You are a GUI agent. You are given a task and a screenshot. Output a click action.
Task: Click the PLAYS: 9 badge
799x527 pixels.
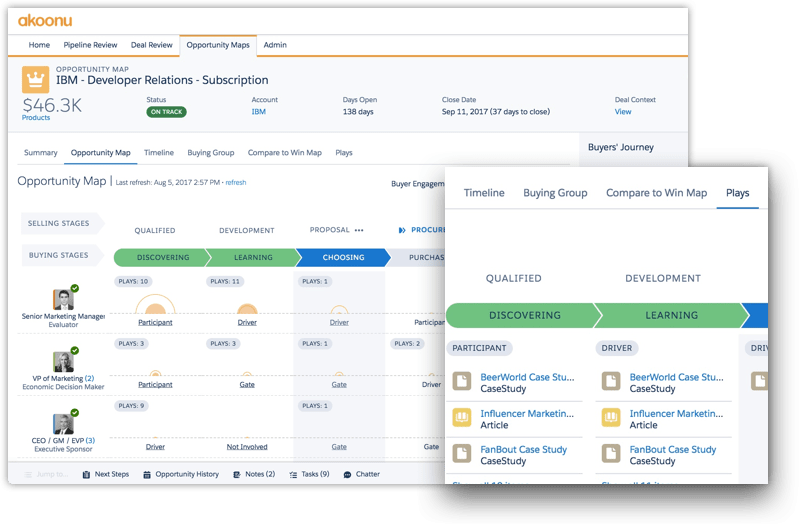click(x=131, y=406)
